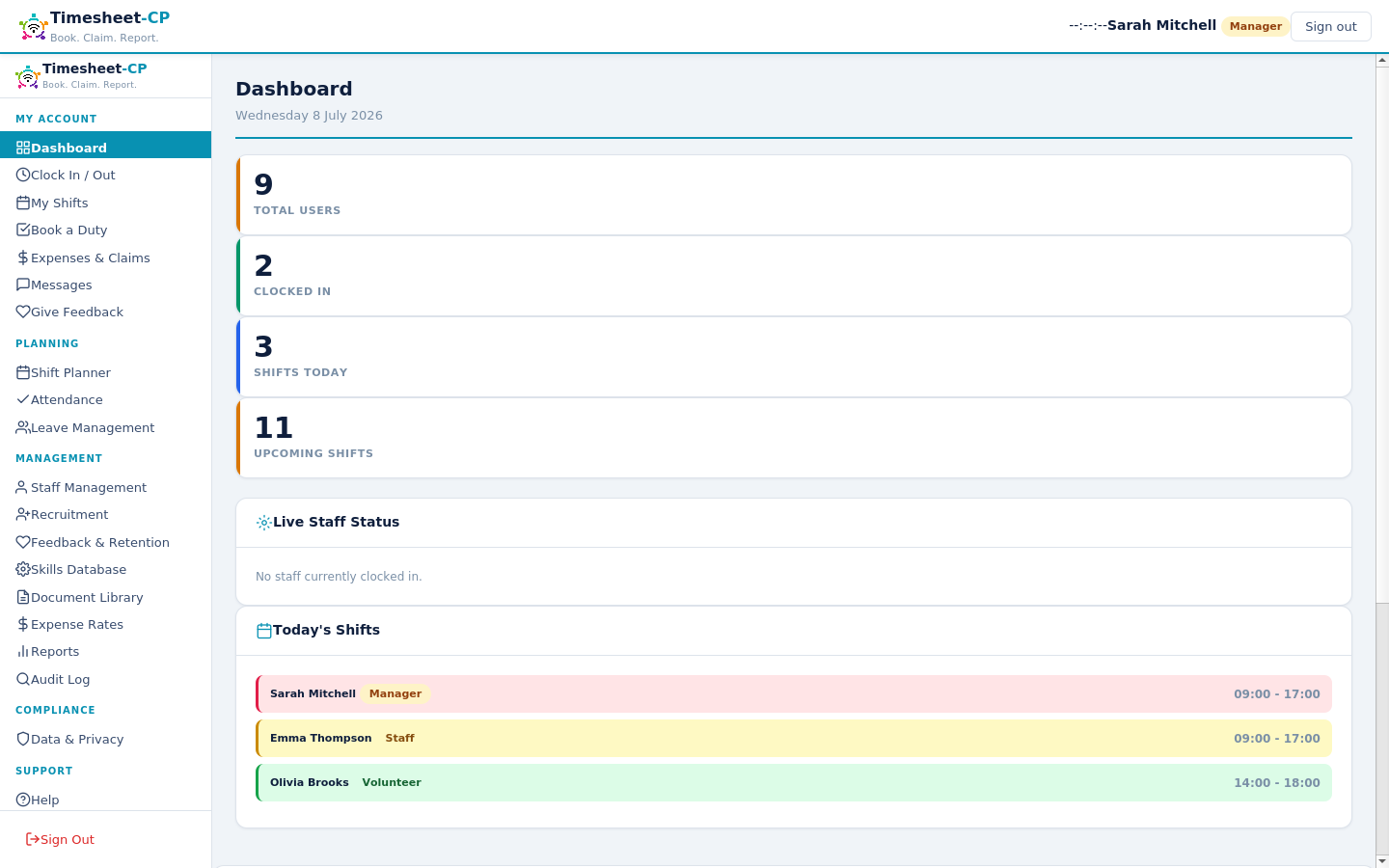The width and height of the screenshot is (1389, 868).
Task: Click the Timesheet-CP logo in top header
Action: [x=95, y=26]
